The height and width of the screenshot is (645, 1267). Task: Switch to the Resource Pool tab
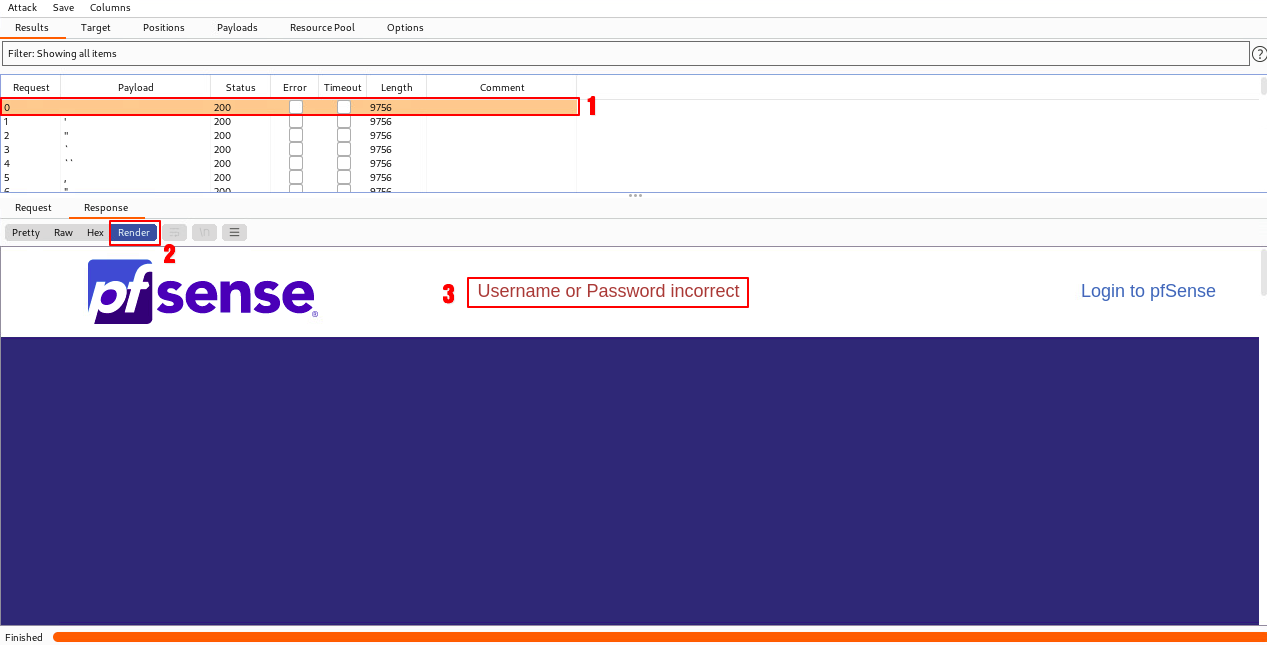(322, 28)
